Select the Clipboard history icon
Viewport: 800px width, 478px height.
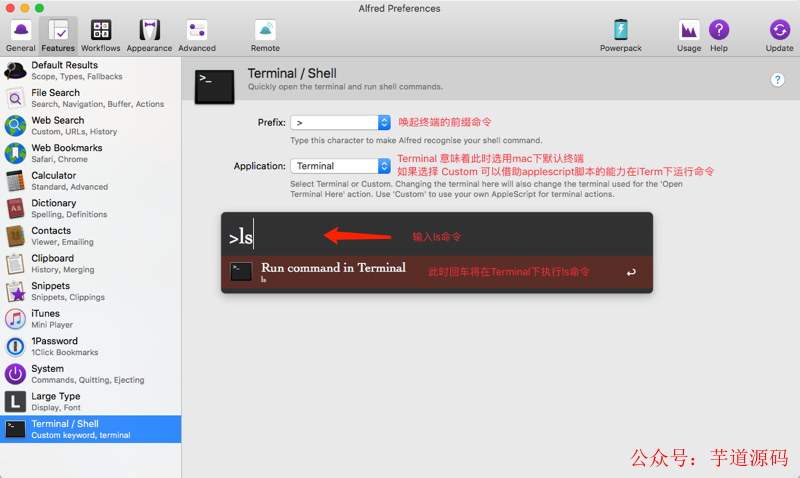pyautogui.click(x=15, y=264)
